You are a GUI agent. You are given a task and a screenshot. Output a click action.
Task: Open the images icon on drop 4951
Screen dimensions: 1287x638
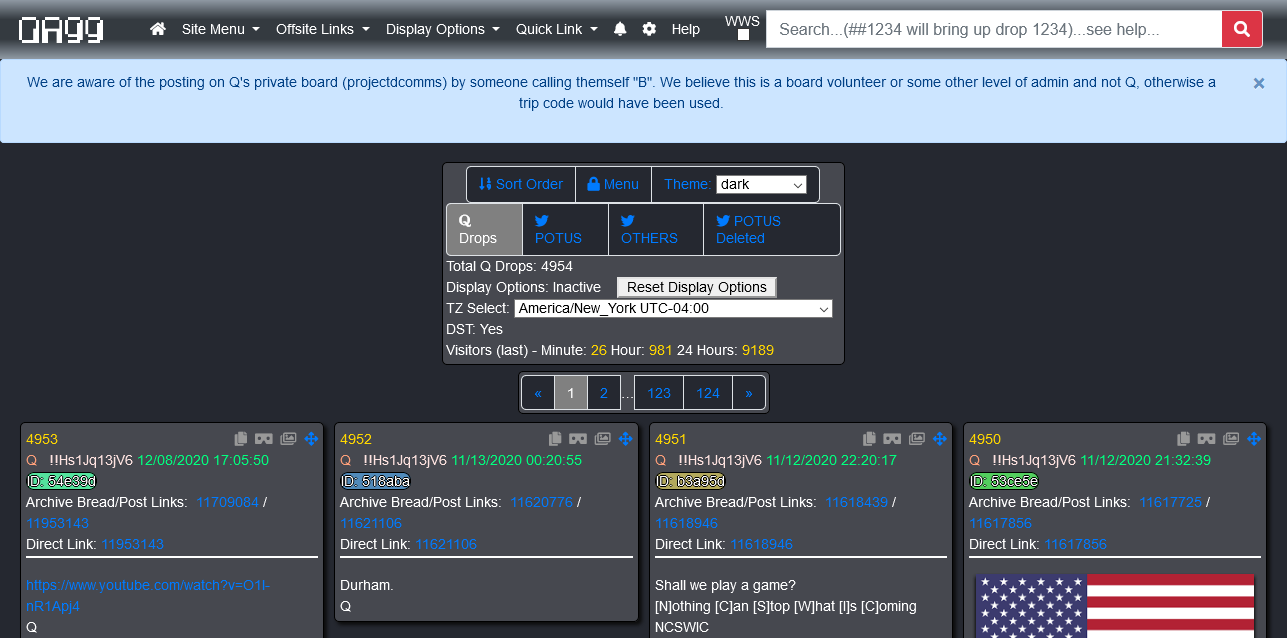click(x=916, y=439)
